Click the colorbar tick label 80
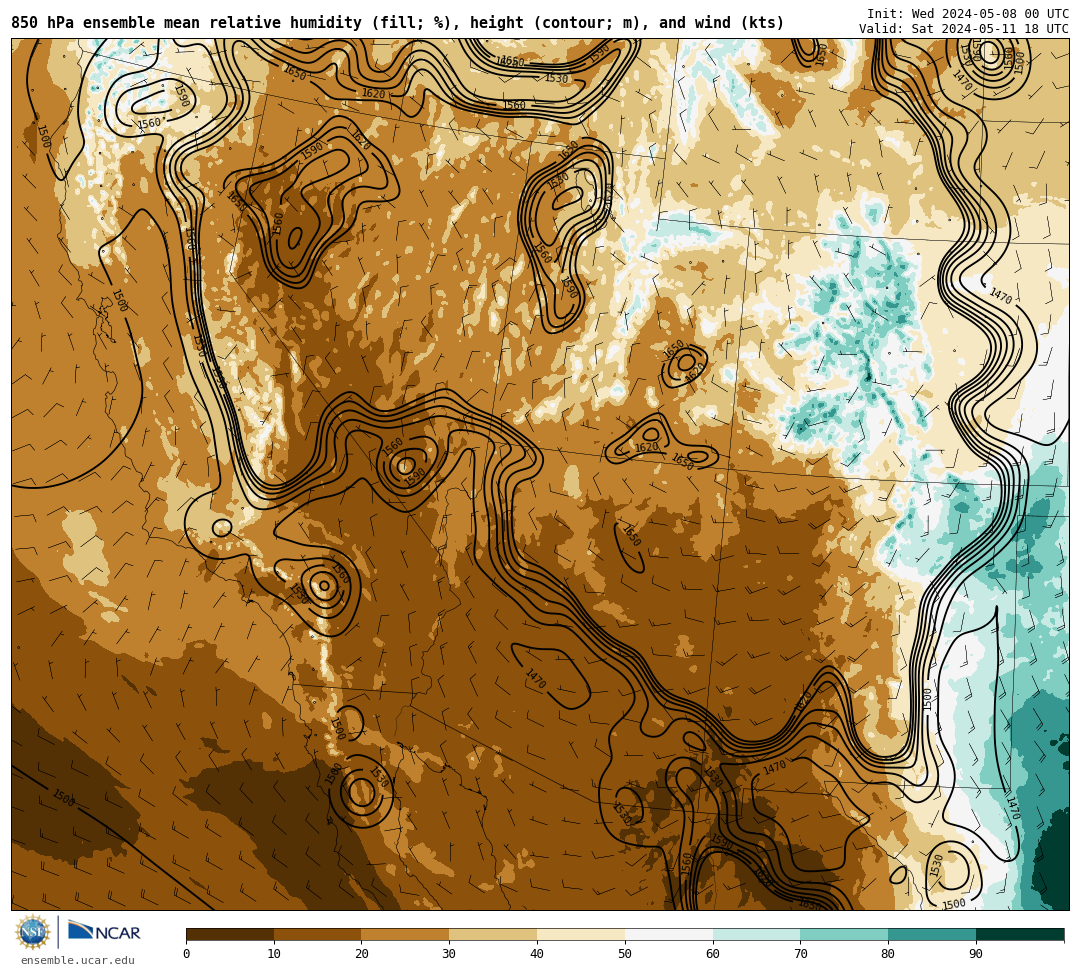 click(x=888, y=954)
